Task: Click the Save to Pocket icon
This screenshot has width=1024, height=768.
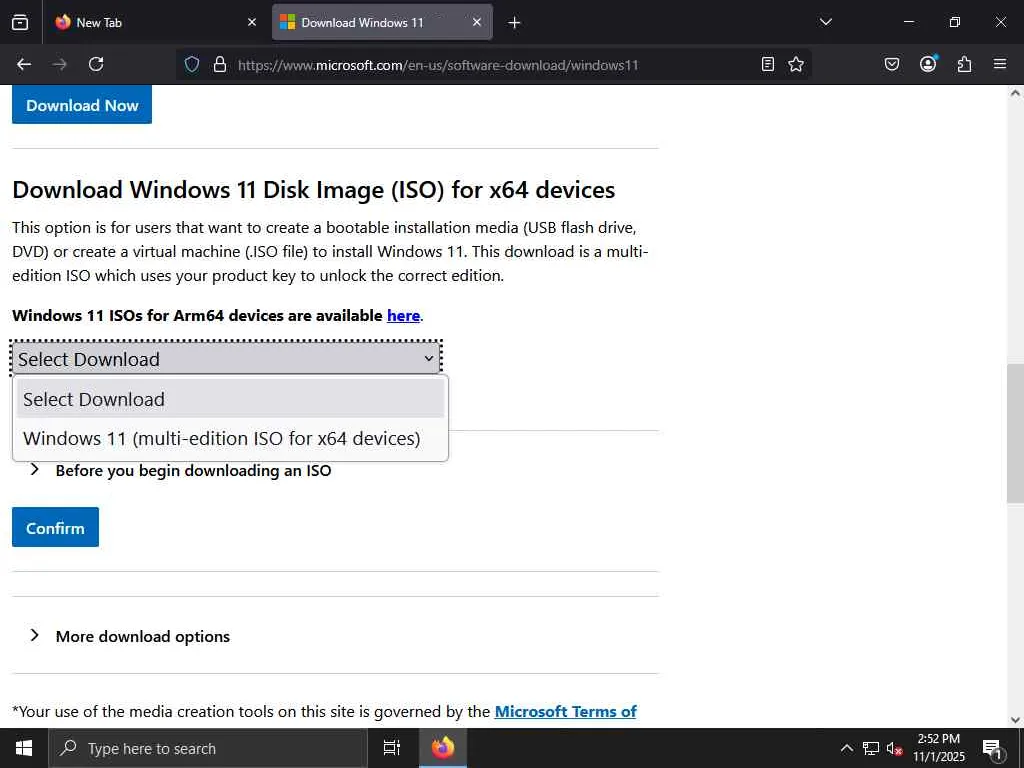Action: pyautogui.click(x=892, y=64)
